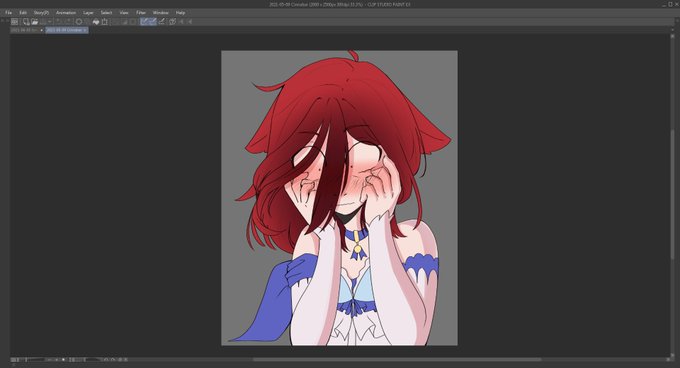Click the Fill paint bucket icon
Viewport: 680px width, 368px height.
pyautogui.click(x=96, y=22)
